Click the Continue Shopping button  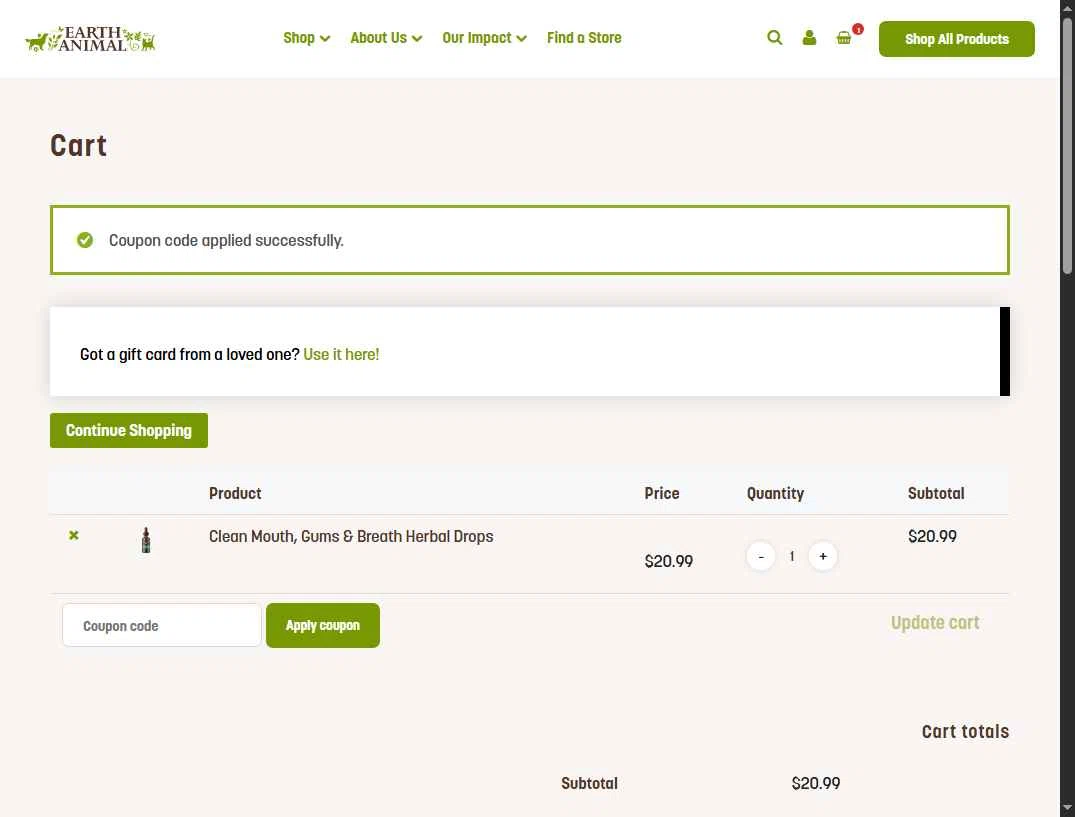(129, 430)
